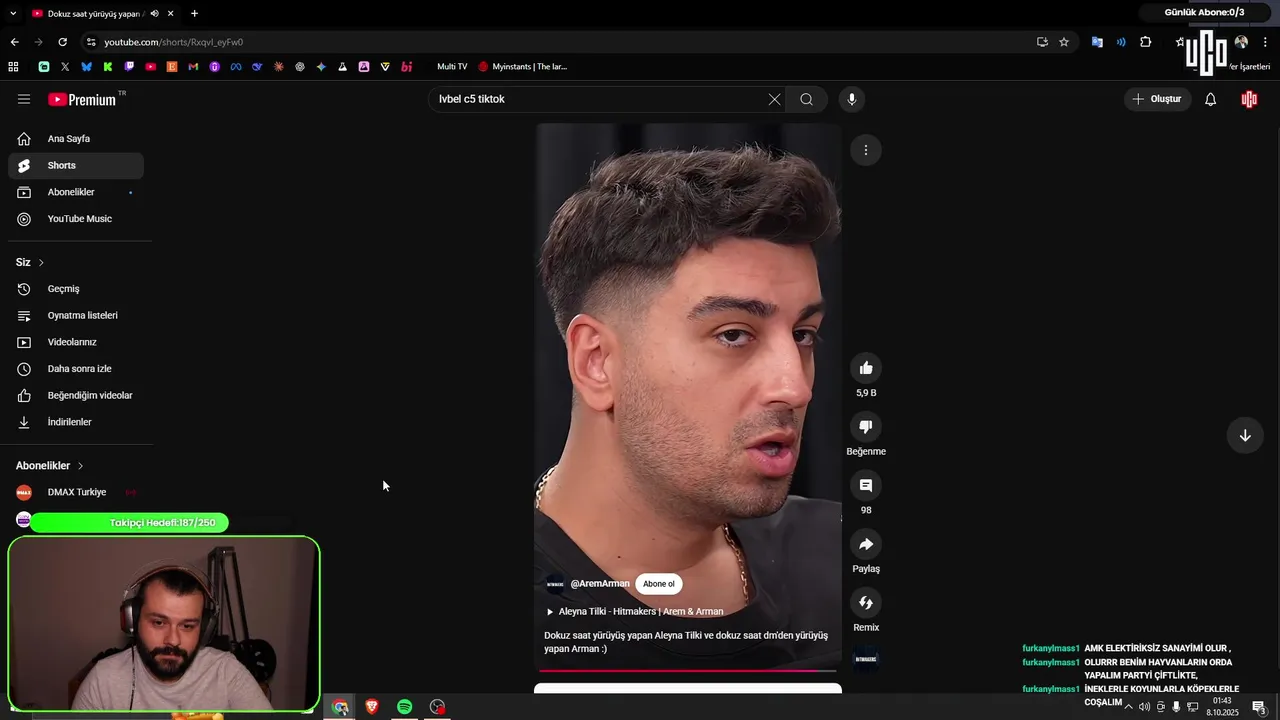Open Oynatma listeleri playlists
The image size is (1280, 720).
[76, 315]
